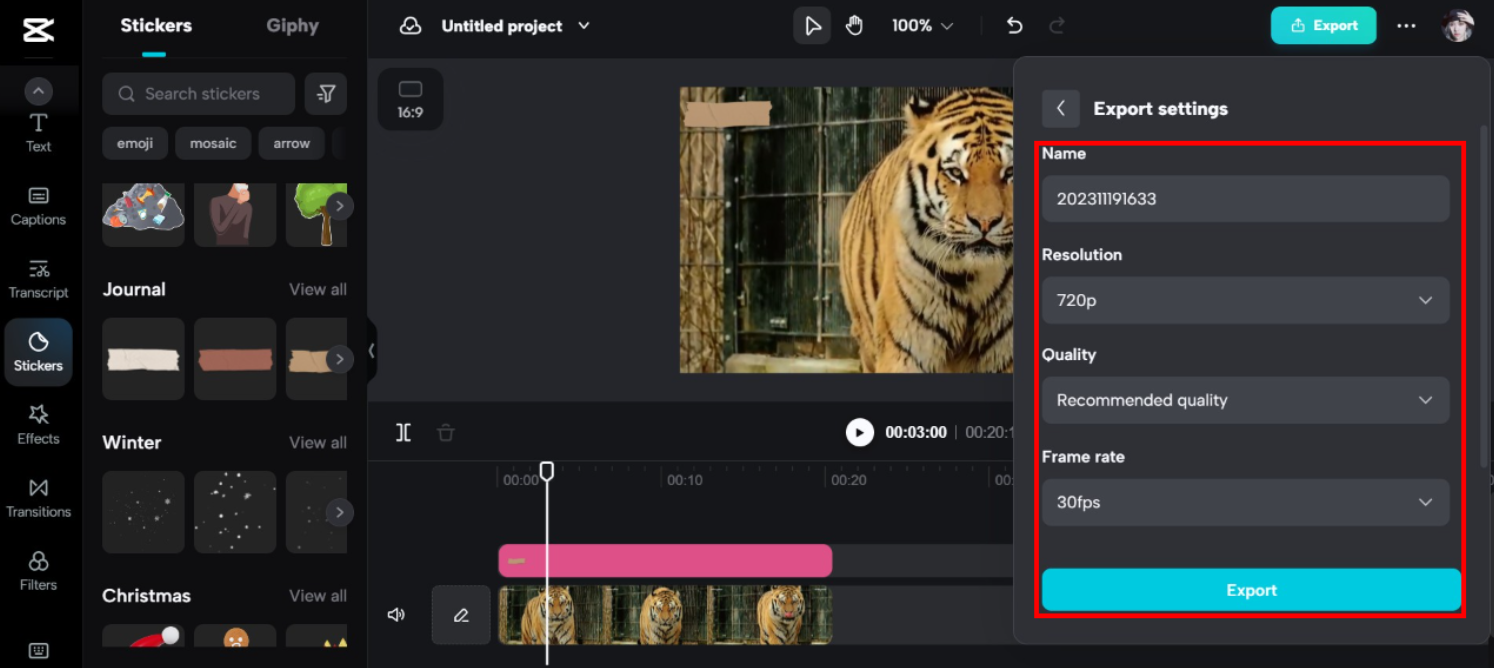Click the tape sticker on preview canvas
The height and width of the screenshot is (668, 1494).
point(727,113)
